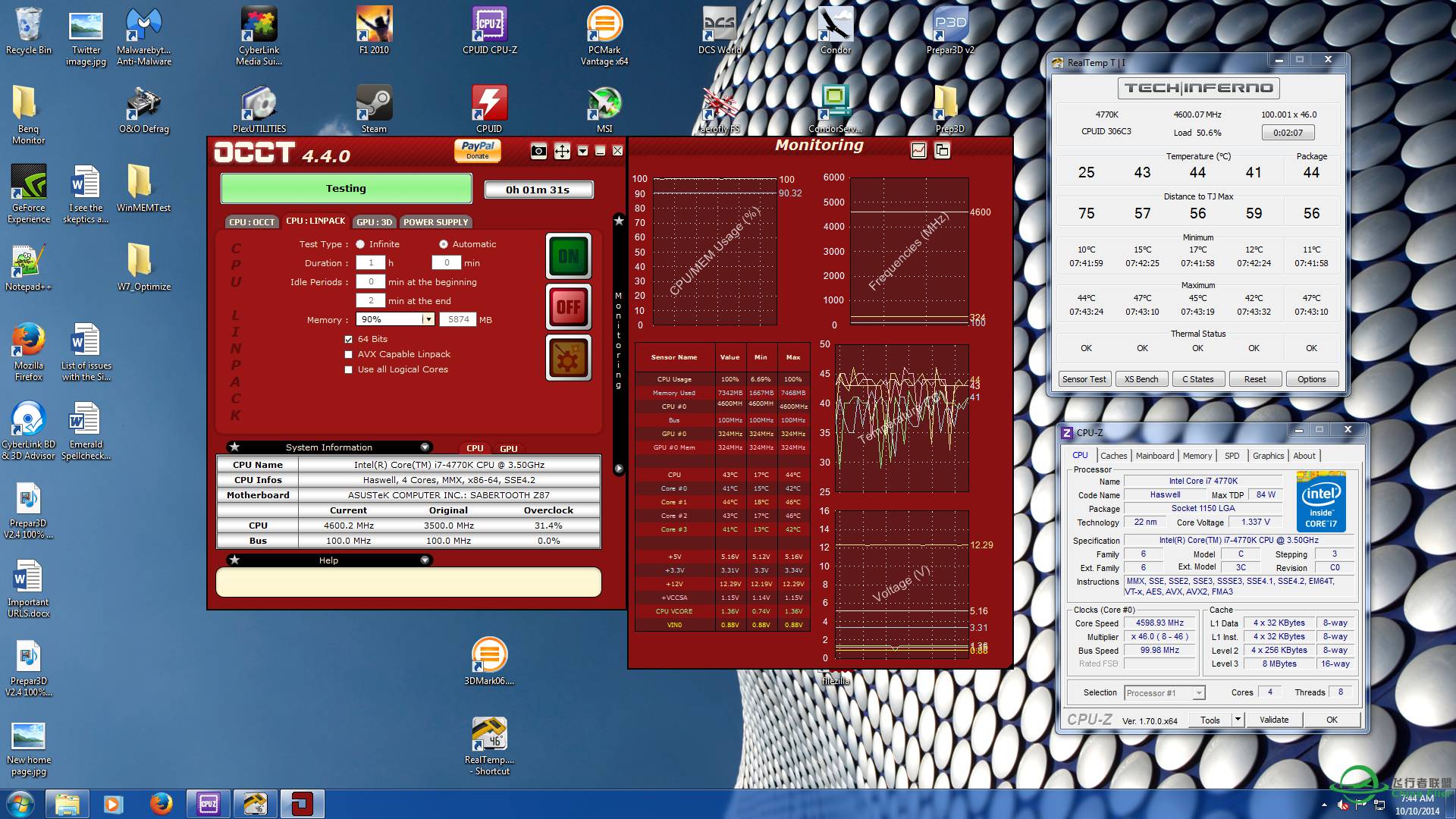Click RealTemp elapsed time 0:02:07 button
The height and width of the screenshot is (819, 1456).
point(1288,133)
